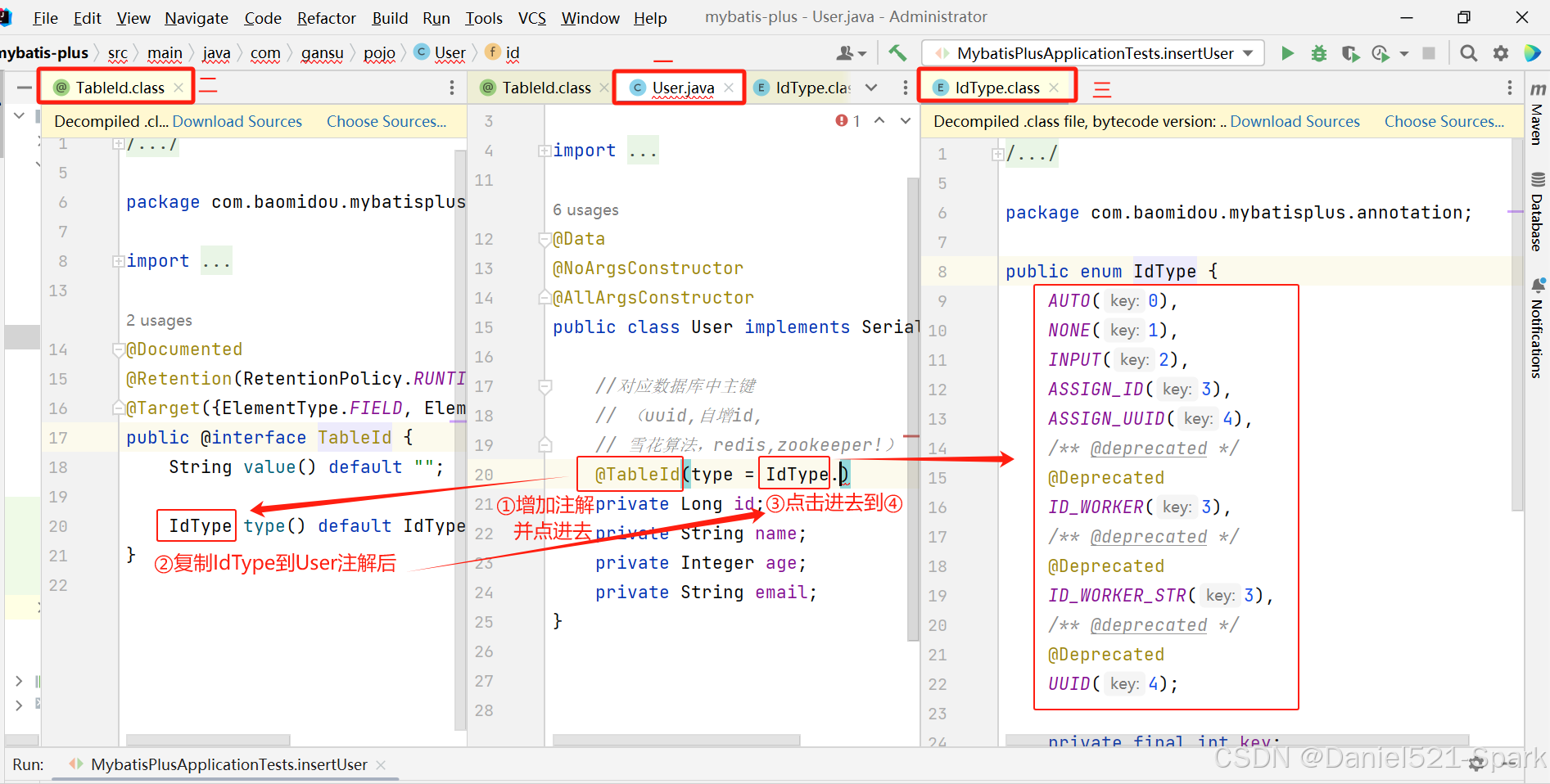Screen dimensions: 1550x784
Task: Click the 'email' field in User.java
Action: point(780,593)
